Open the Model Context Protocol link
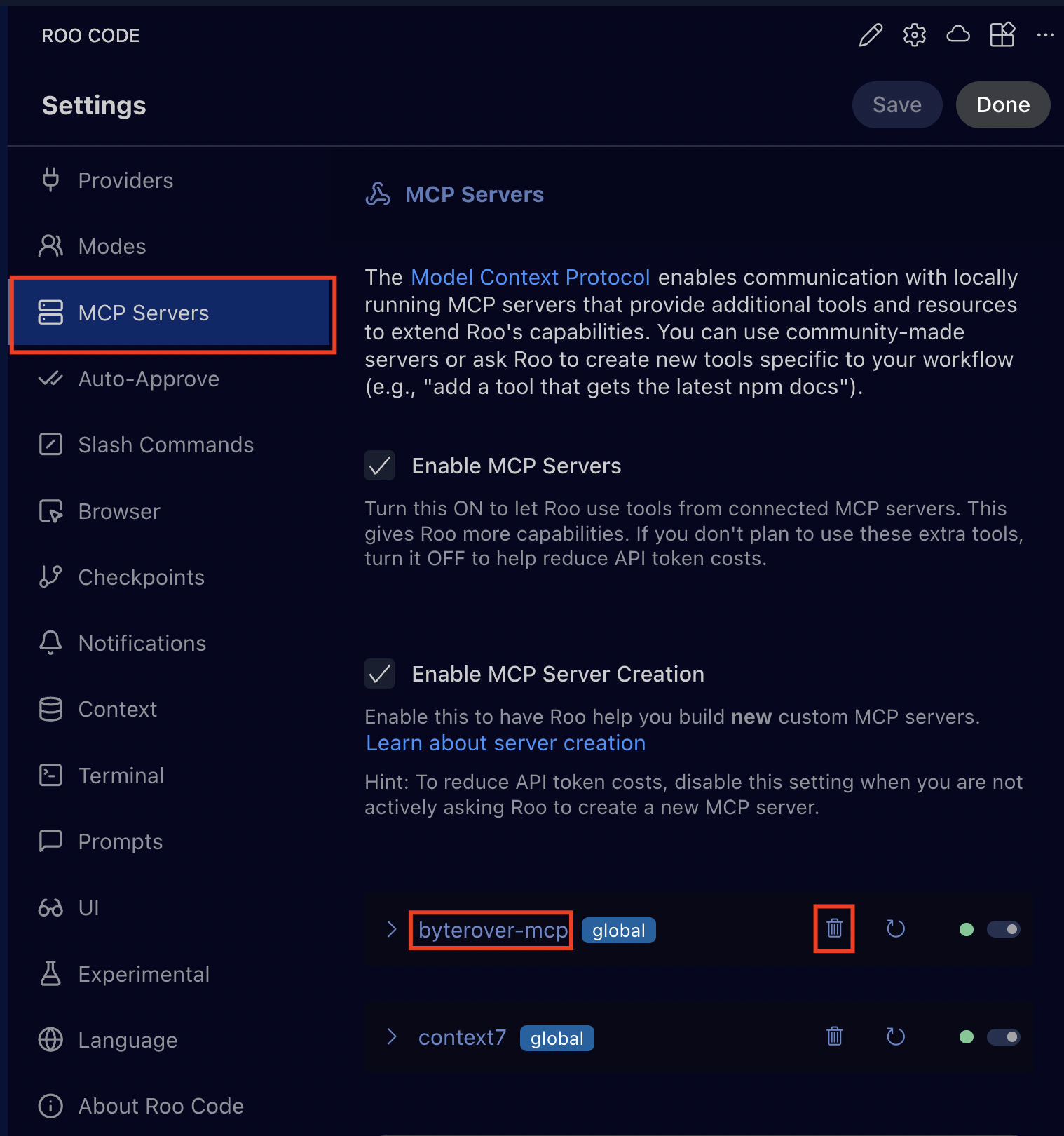The width and height of the screenshot is (1064, 1136). [x=531, y=277]
